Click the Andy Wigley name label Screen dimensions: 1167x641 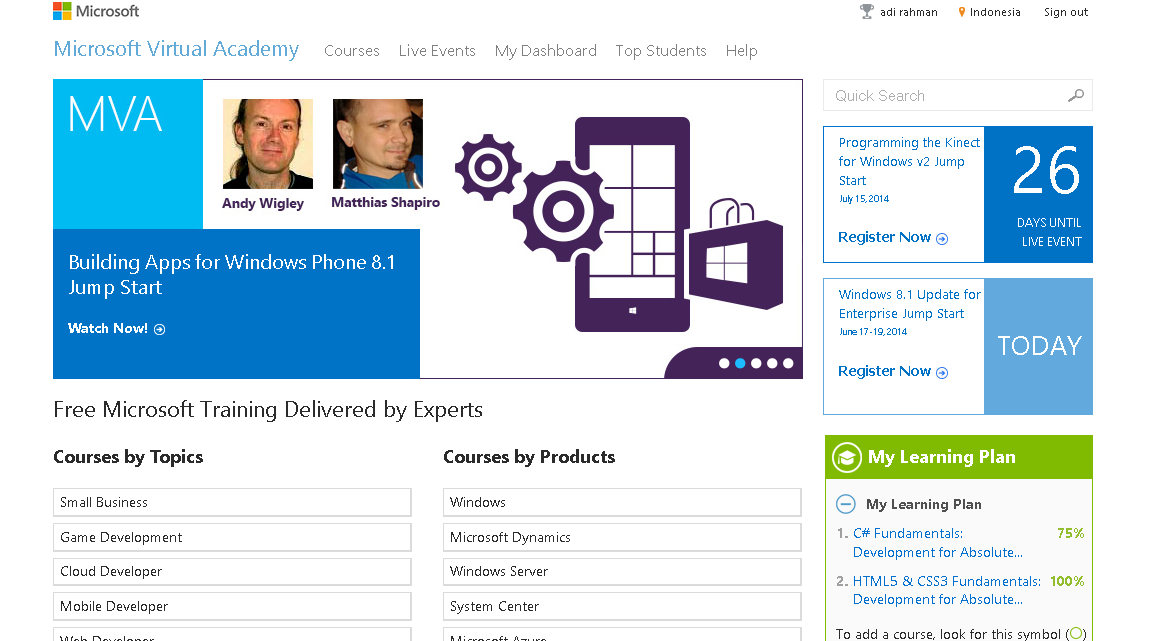263,203
